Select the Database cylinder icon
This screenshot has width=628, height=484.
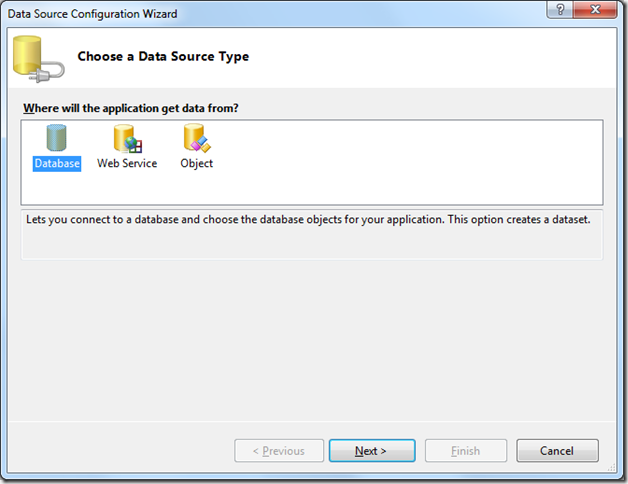56,139
